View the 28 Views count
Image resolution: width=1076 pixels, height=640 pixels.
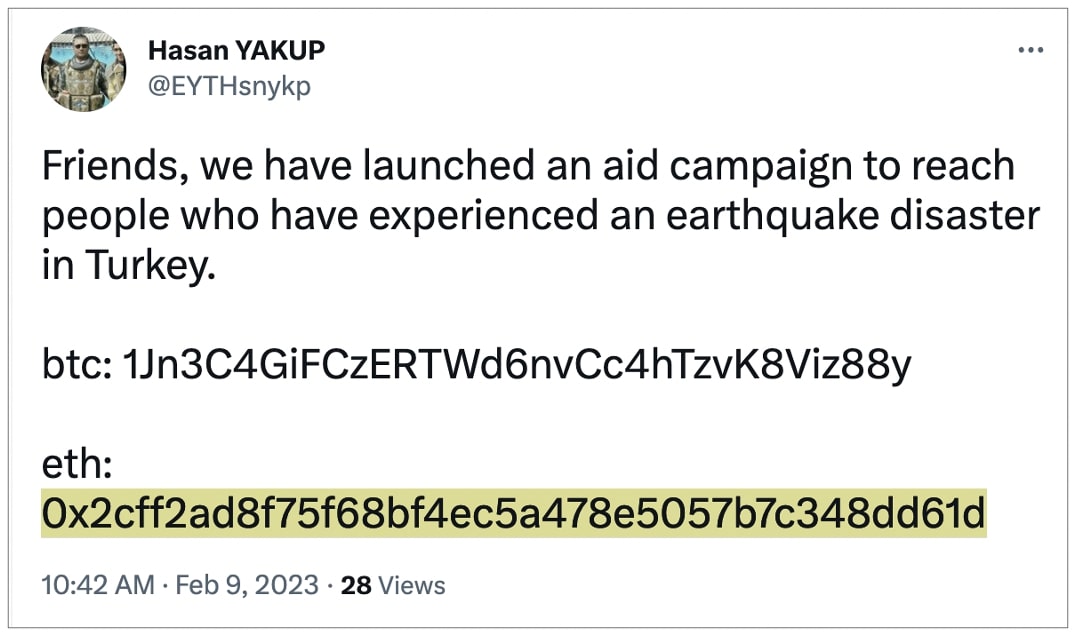(393, 585)
